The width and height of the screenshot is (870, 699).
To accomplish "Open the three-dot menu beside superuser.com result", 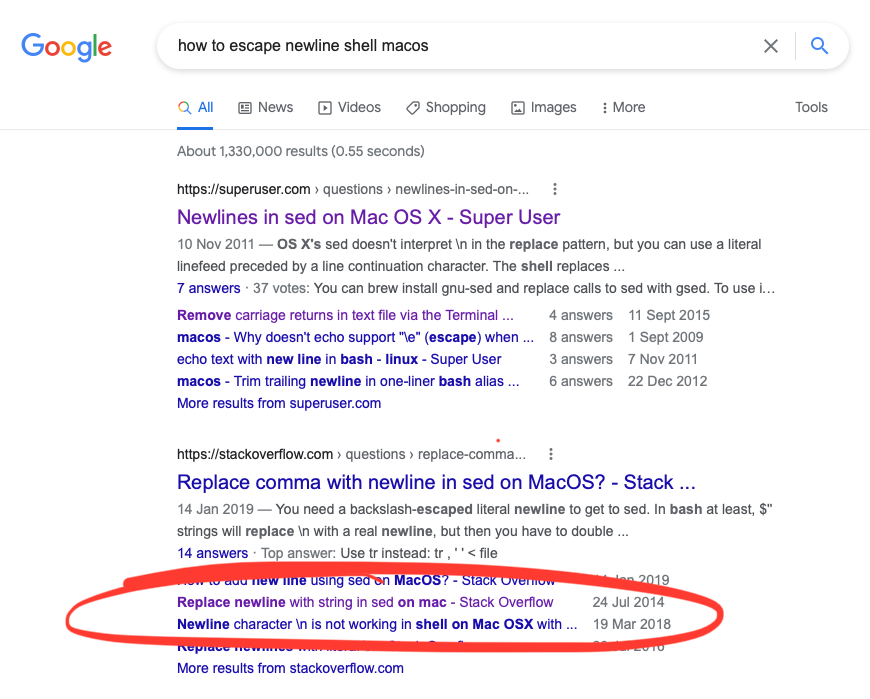I will [x=555, y=189].
